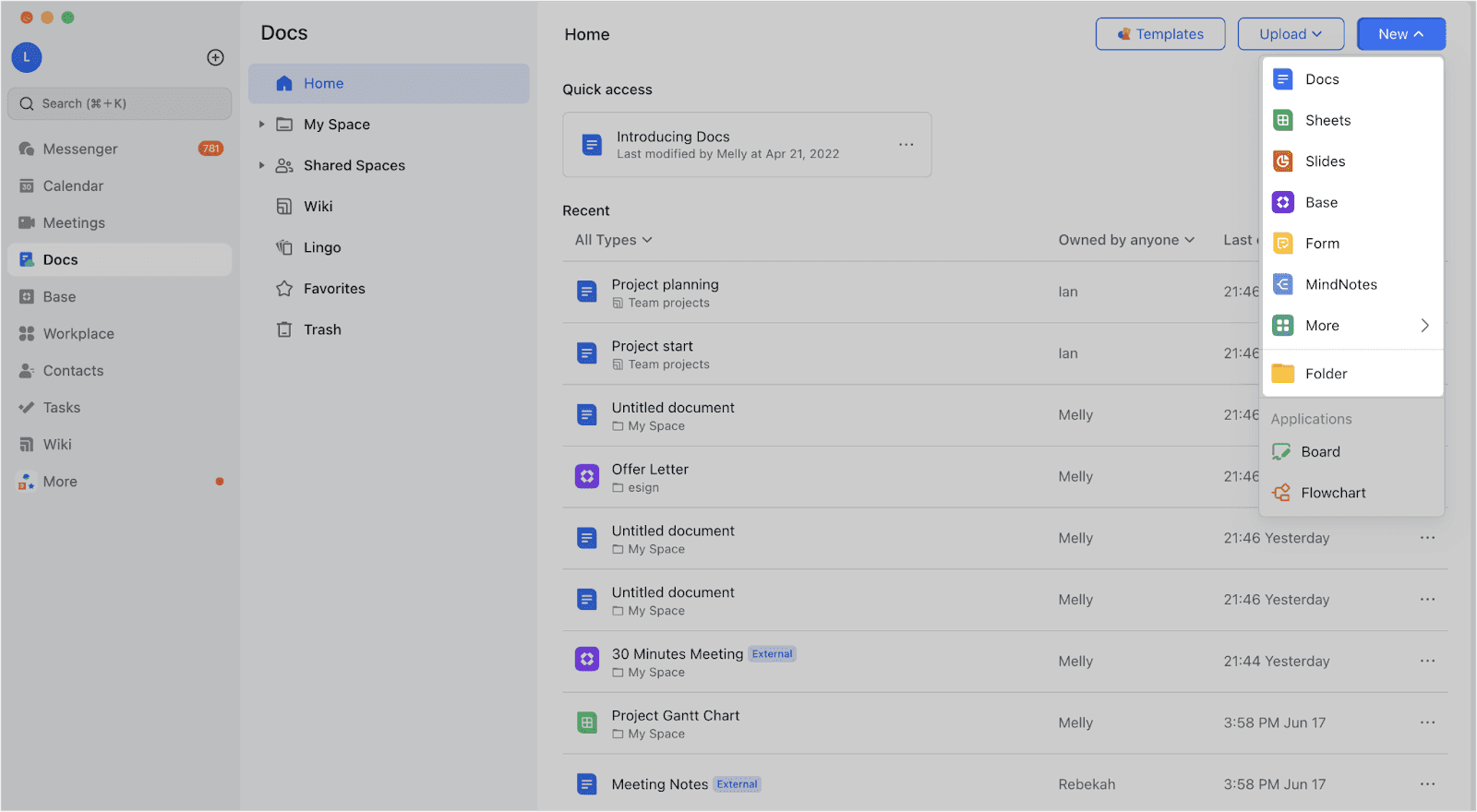Viewport: 1477px width, 812px height.
Task: Click the Templates button
Action: click(1160, 34)
